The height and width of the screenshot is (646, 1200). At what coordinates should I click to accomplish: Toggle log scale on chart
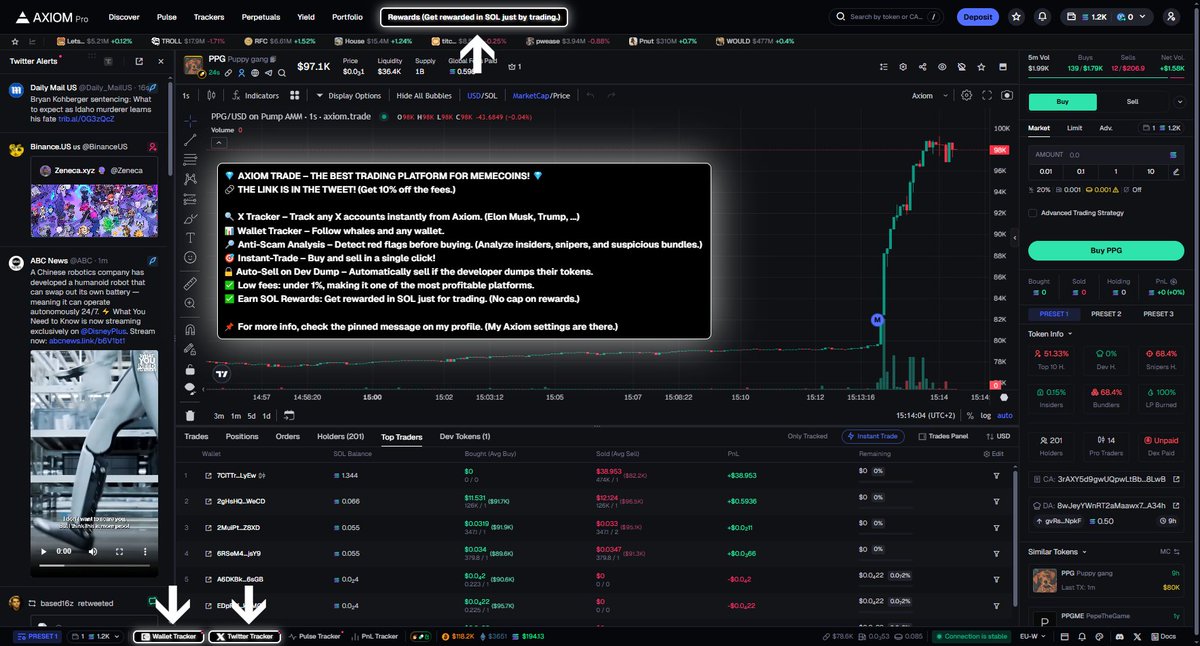coord(986,415)
